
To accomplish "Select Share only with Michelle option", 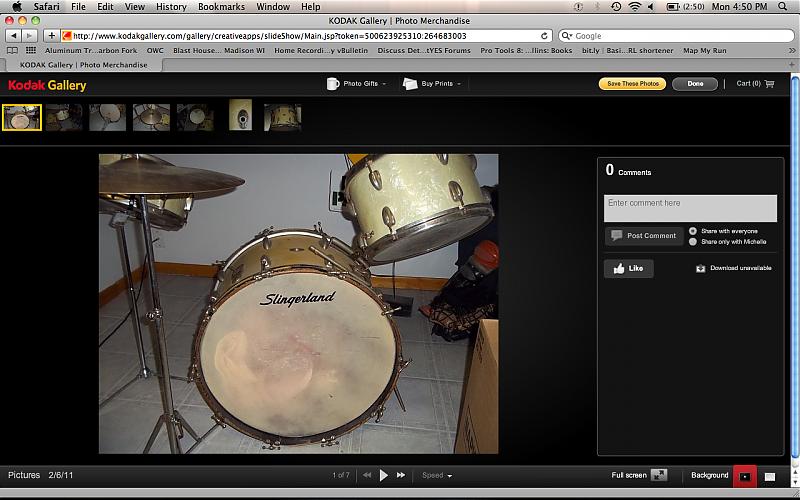I will click(693, 241).
